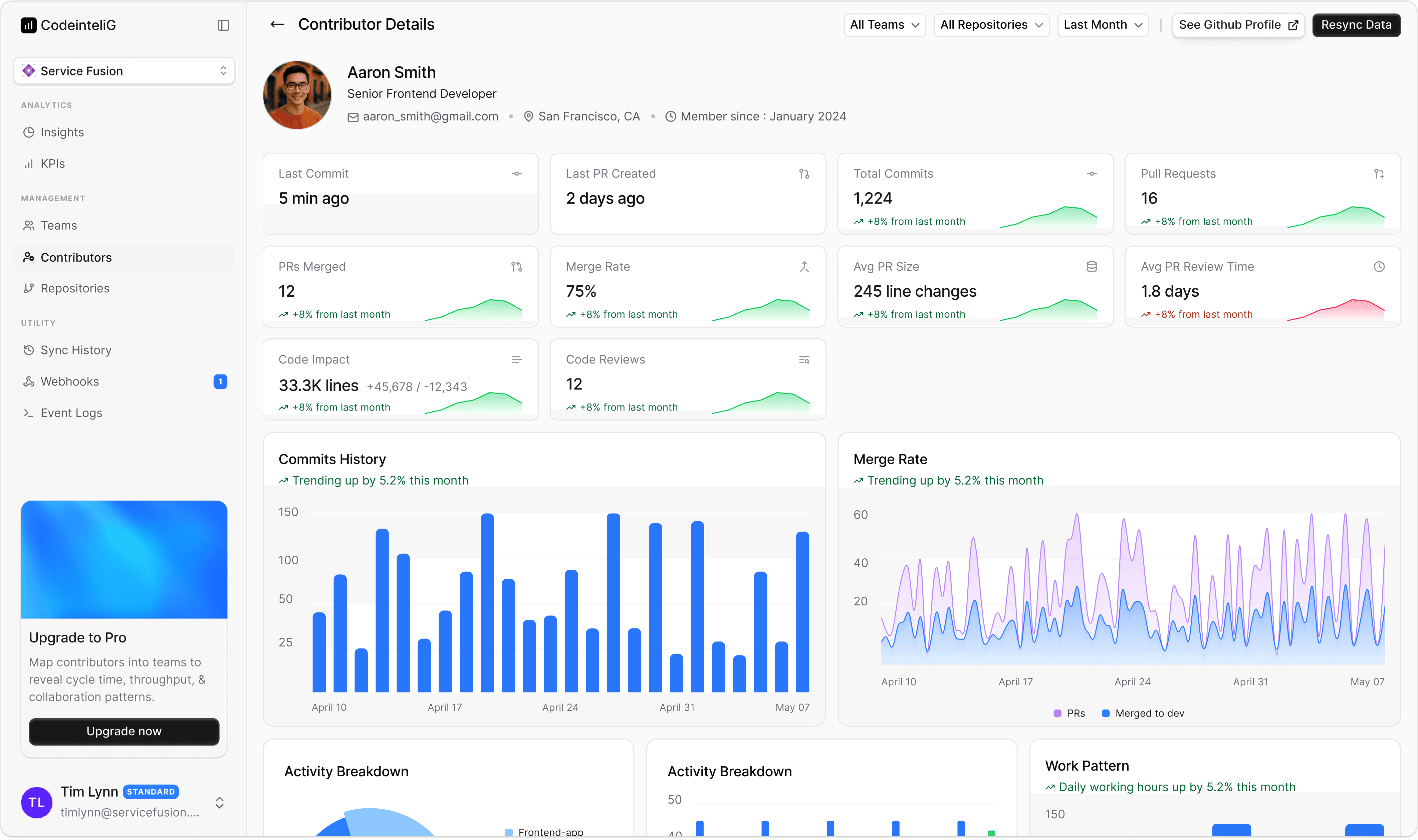
Task: Open Repositories in the sidebar
Action: [124, 288]
